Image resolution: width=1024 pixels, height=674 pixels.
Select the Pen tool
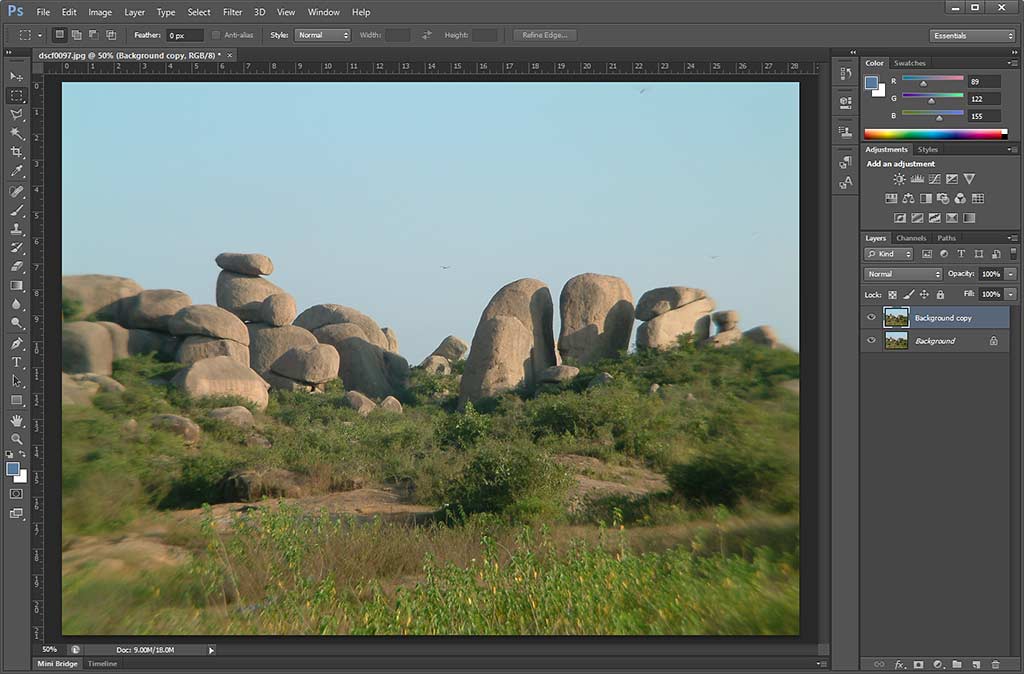click(16, 344)
